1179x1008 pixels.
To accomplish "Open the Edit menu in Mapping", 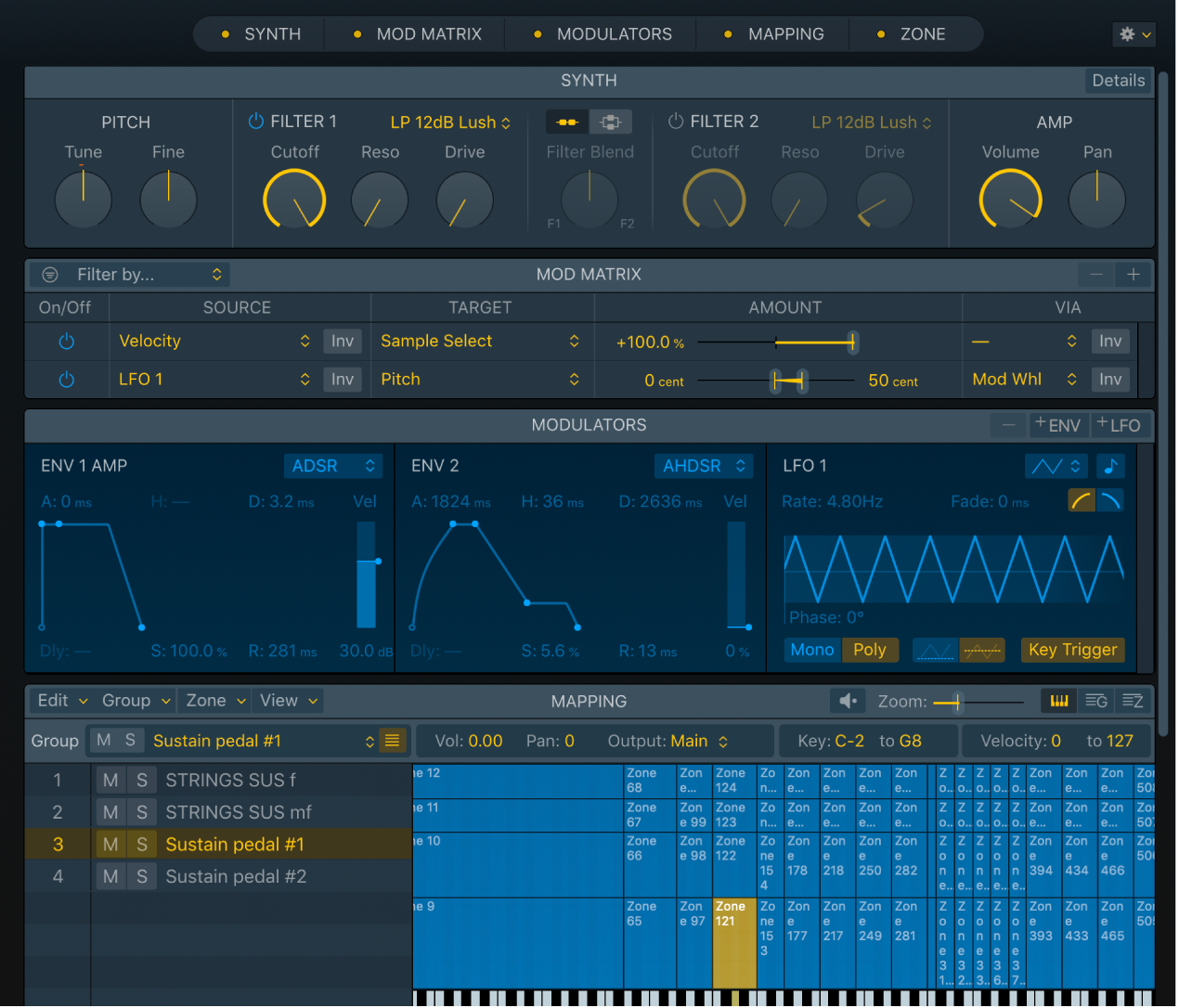I will [58, 700].
